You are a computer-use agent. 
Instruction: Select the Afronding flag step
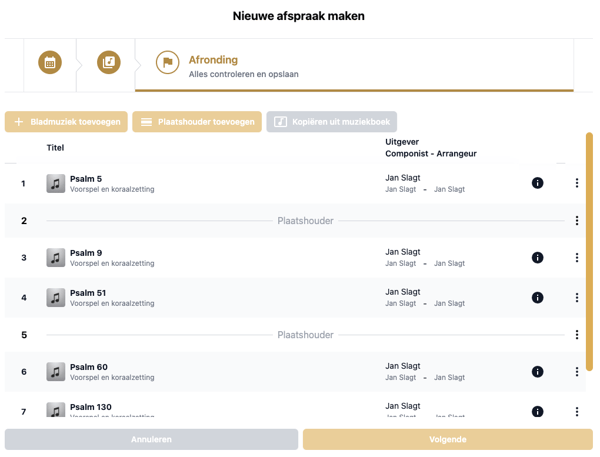[168, 63]
